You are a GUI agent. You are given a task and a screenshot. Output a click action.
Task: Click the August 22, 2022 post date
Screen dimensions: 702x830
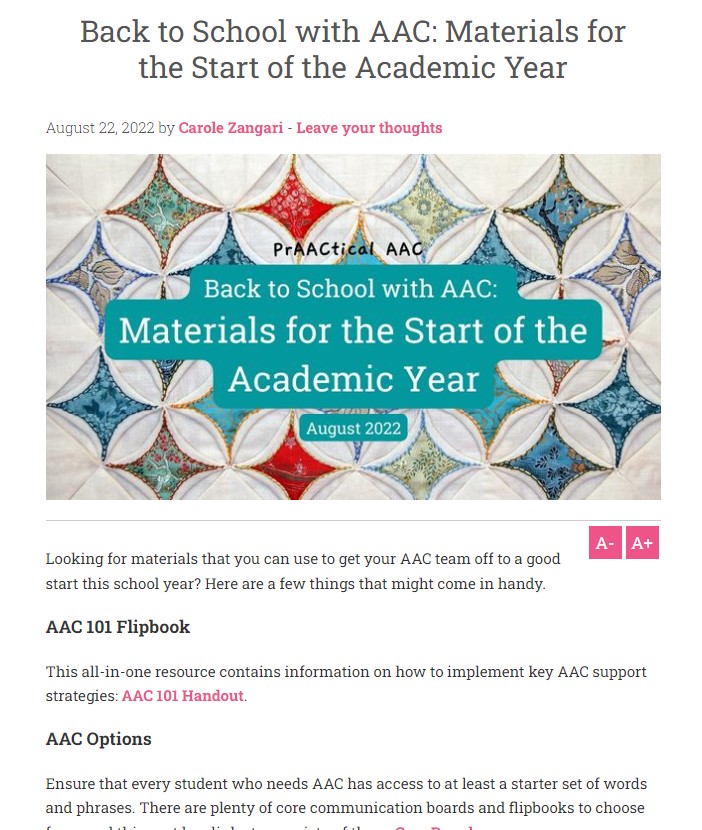tap(100, 128)
